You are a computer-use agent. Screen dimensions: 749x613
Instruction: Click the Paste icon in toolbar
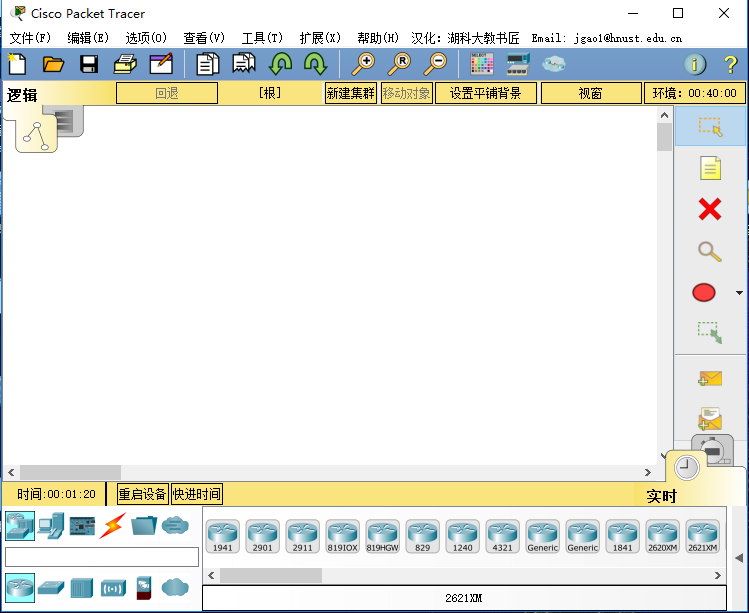pos(244,64)
